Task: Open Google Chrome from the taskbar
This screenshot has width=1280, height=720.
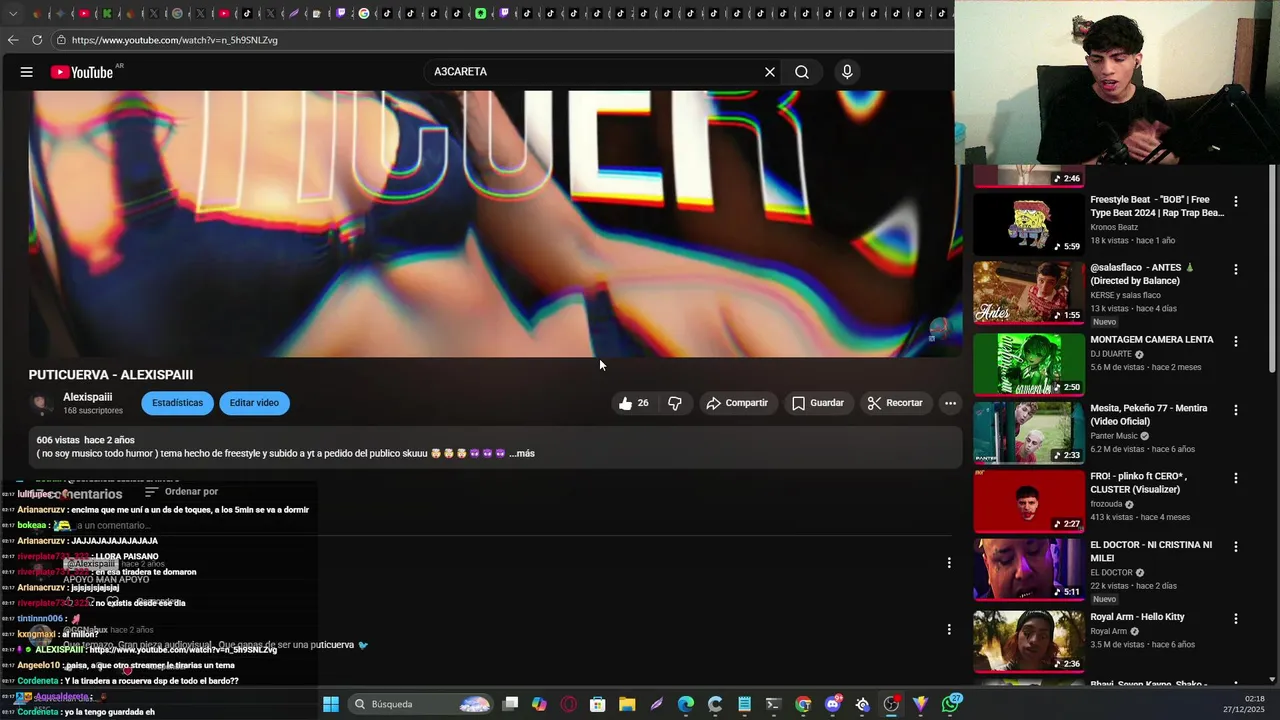Action: (x=803, y=704)
